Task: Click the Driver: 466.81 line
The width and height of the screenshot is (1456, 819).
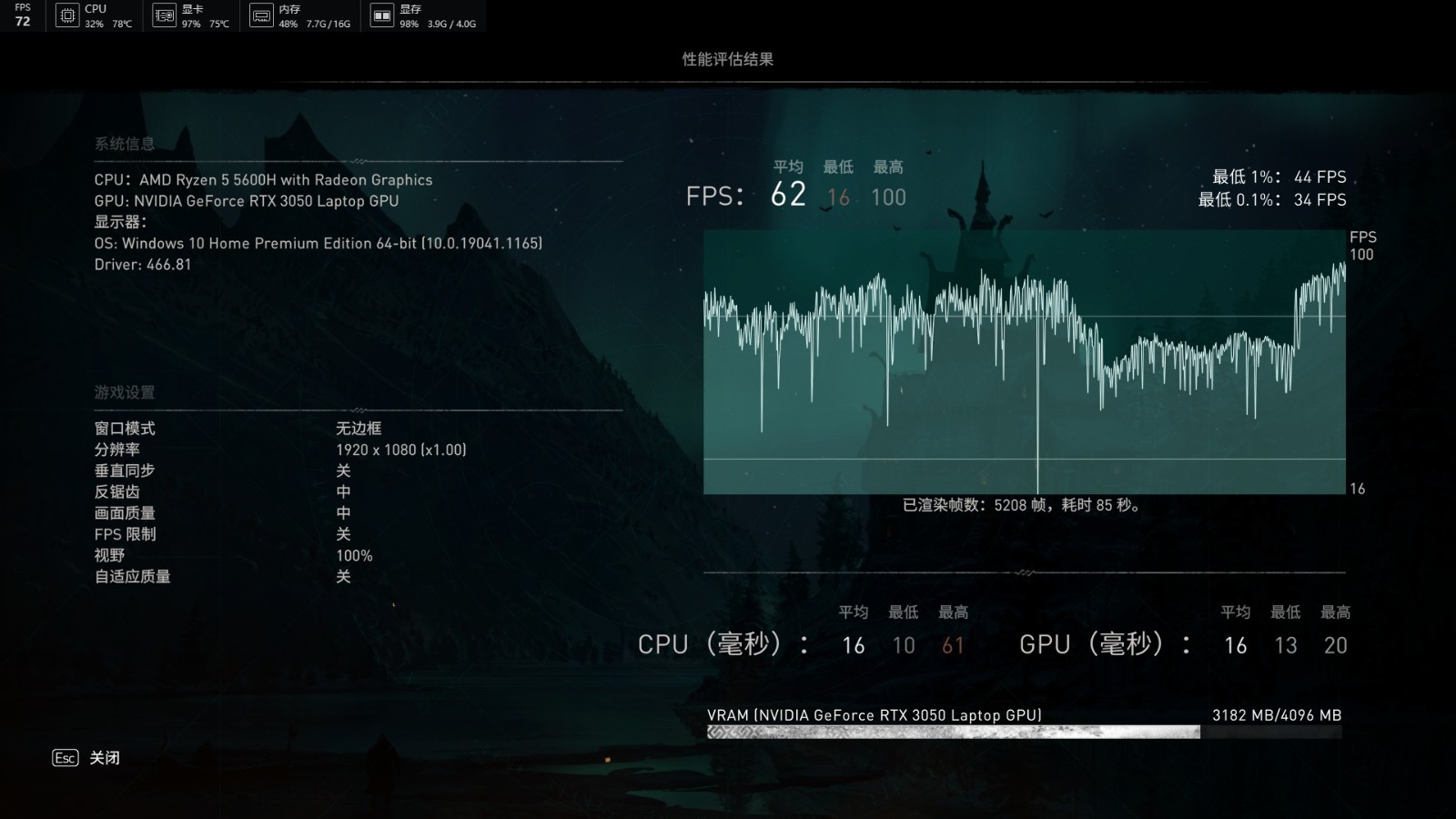Action: 143,265
